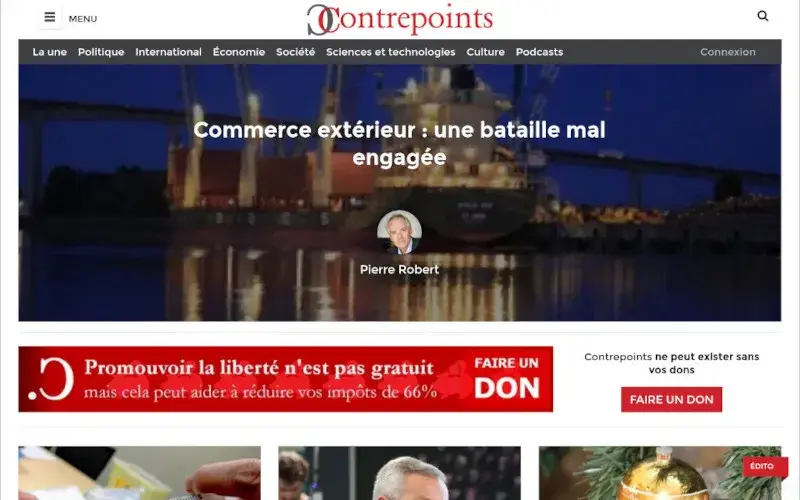Click the red FAIRE UN DON button
This screenshot has width=800, height=500.
click(x=671, y=399)
